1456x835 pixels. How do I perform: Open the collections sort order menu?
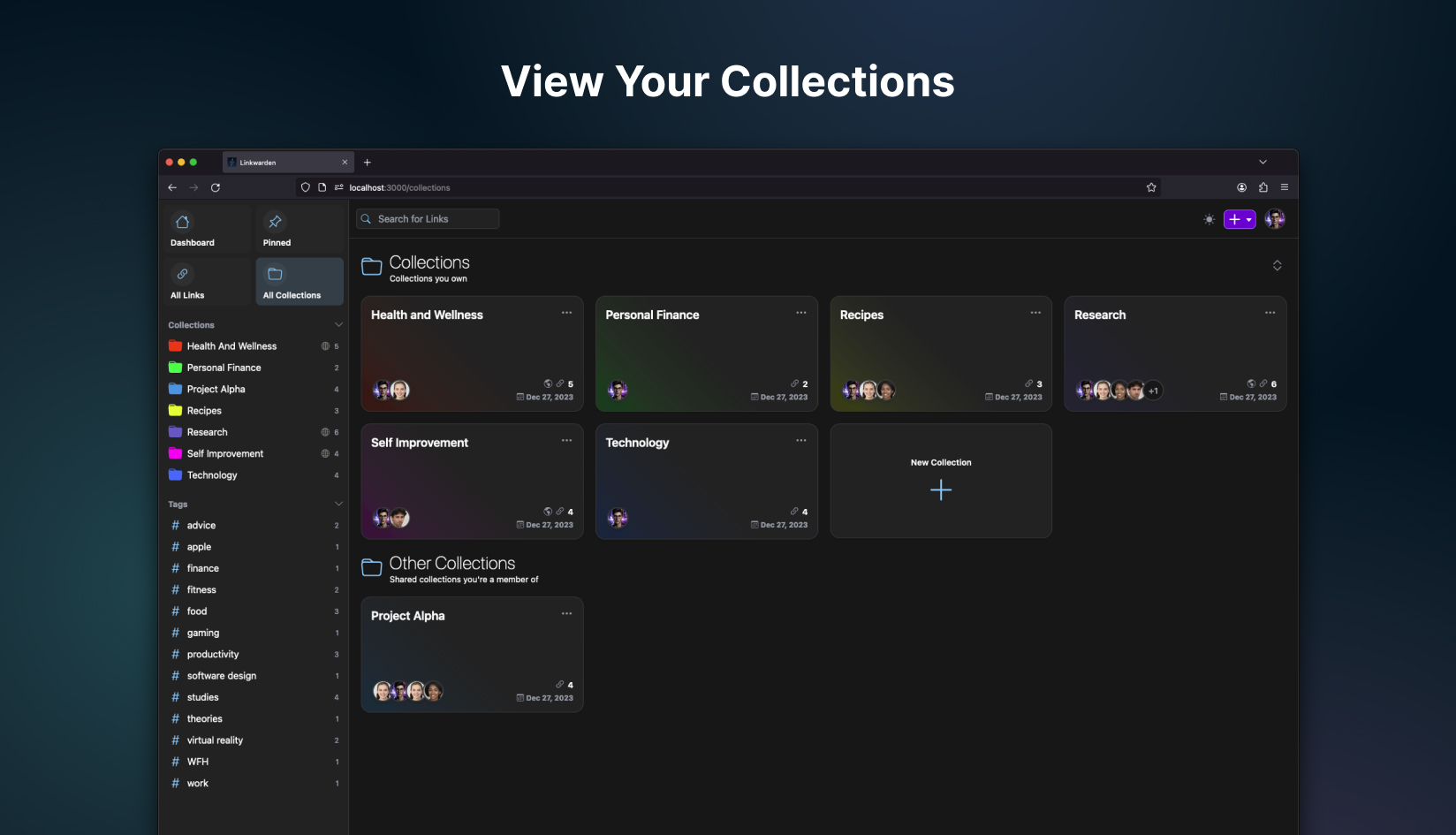pyautogui.click(x=1277, y=266)
